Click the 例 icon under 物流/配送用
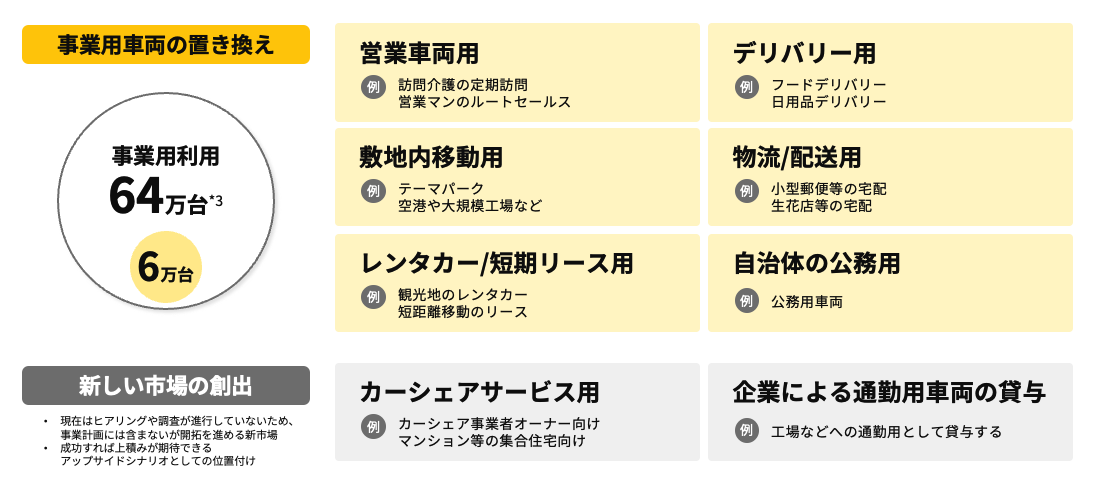 click(x=746, y=191)
